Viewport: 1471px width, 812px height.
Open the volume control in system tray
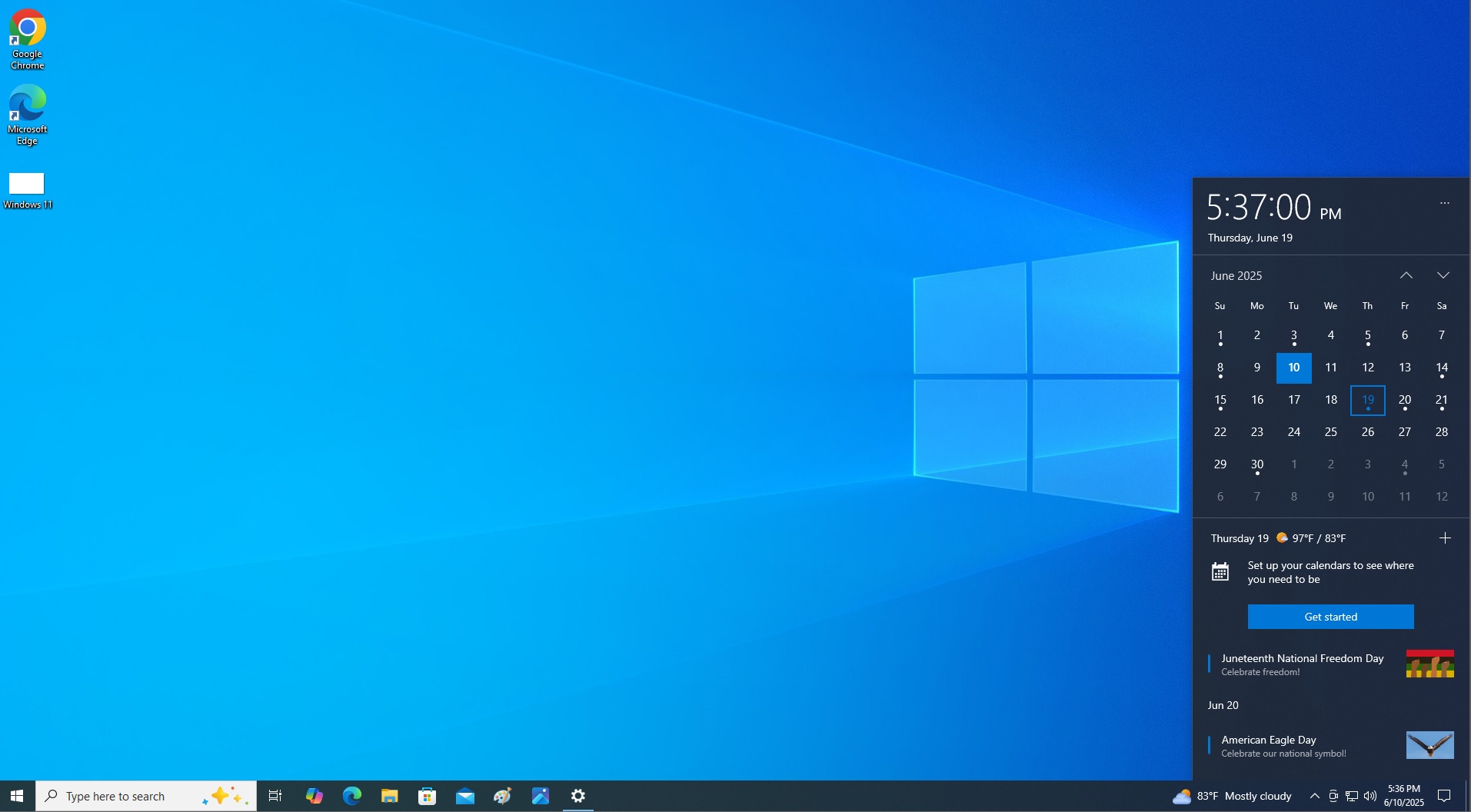[1371, 796]
